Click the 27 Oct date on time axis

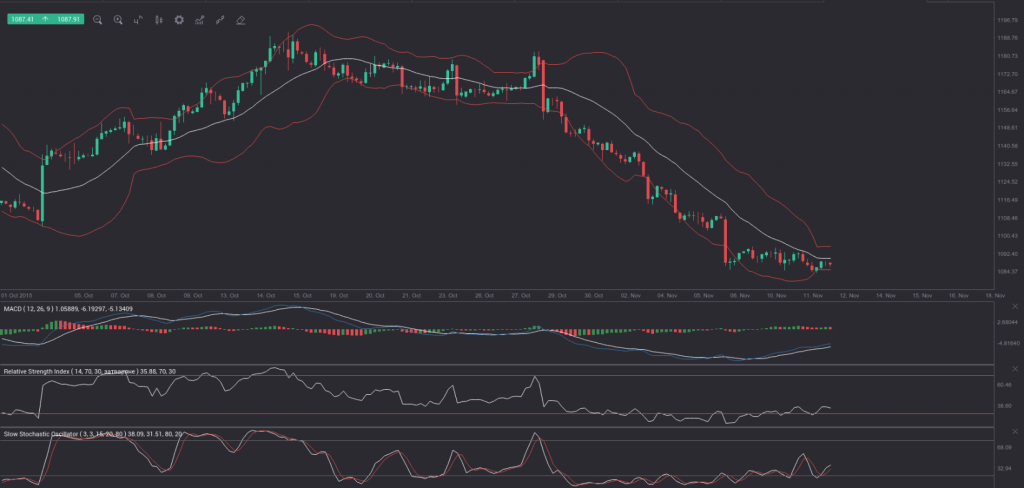click(x=520, y=296)
